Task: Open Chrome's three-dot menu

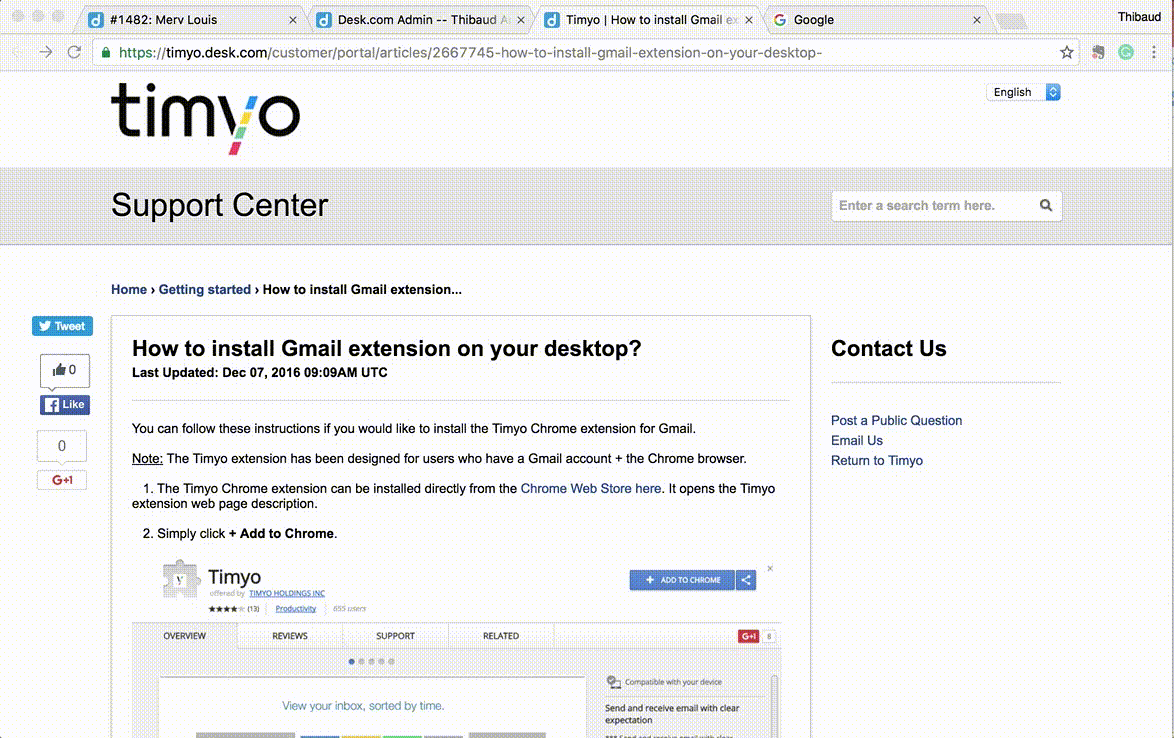Action: pos(1153,52)
